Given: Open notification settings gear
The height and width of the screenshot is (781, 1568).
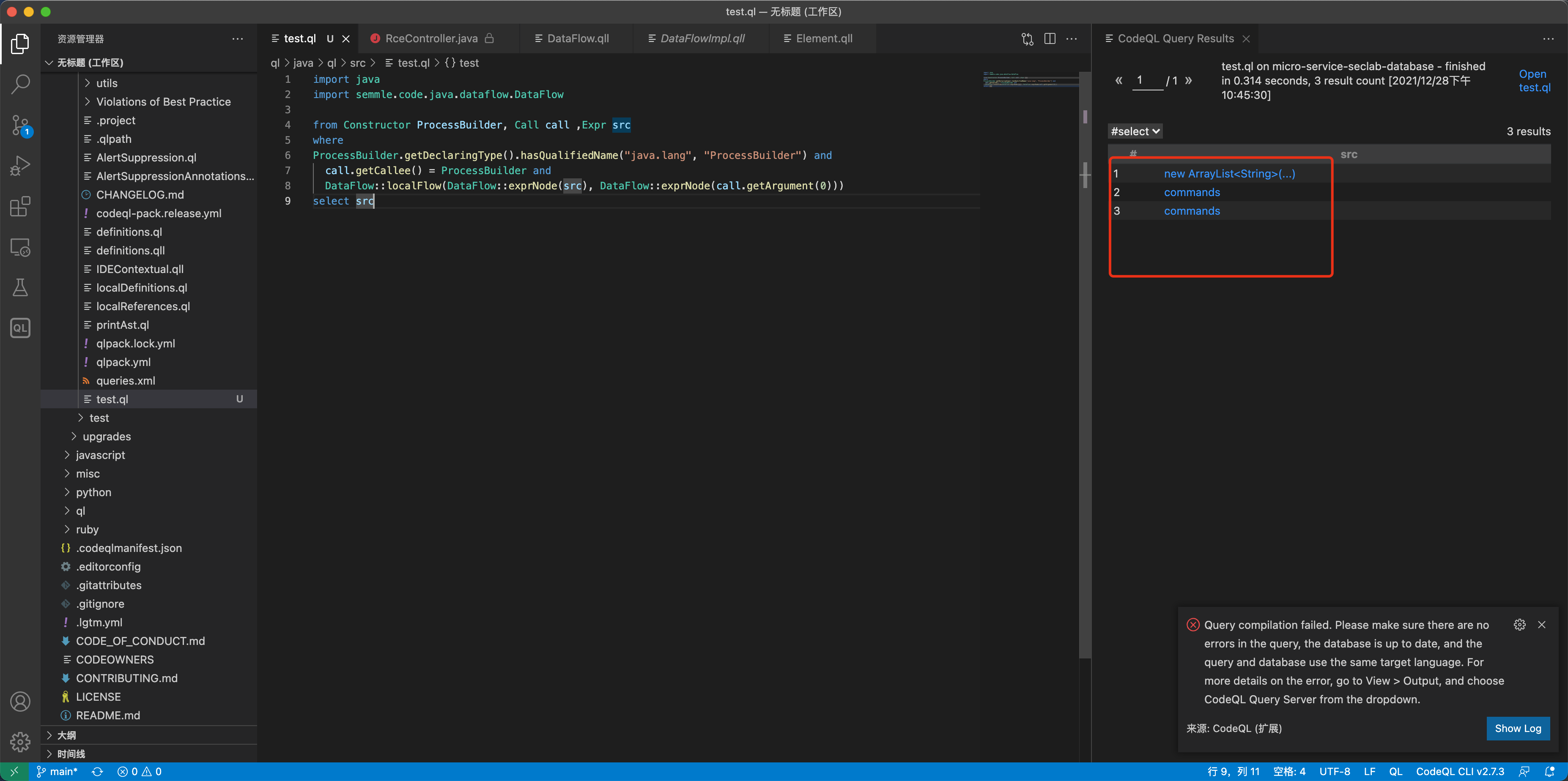Looking at the screenshot, I should (x=1519, y=625).
